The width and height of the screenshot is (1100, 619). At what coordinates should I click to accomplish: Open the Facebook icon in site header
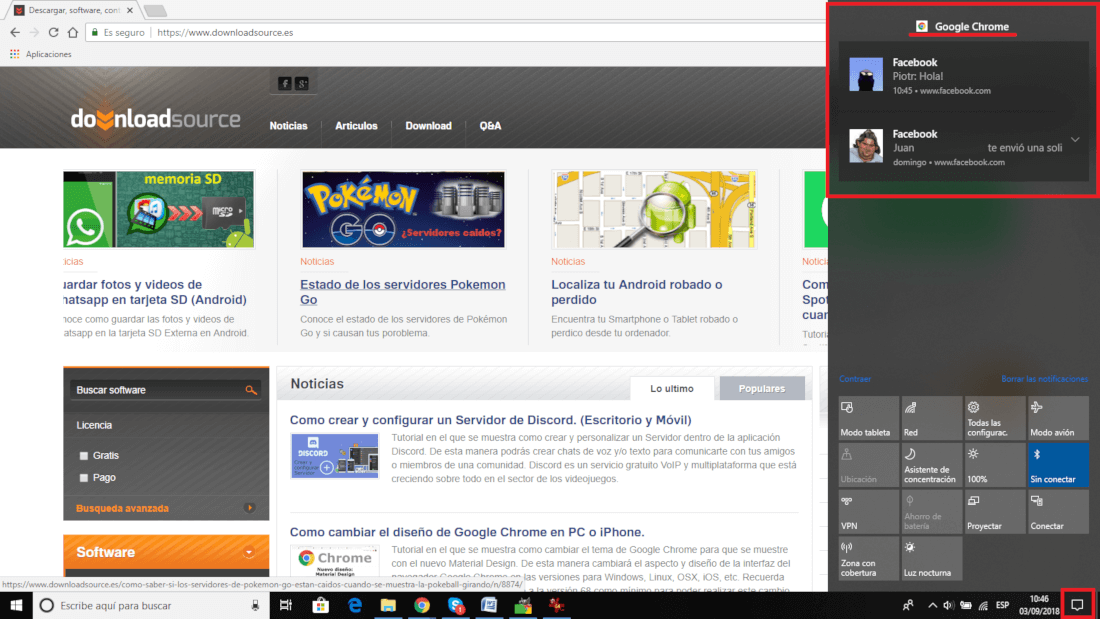coord(285,84)
